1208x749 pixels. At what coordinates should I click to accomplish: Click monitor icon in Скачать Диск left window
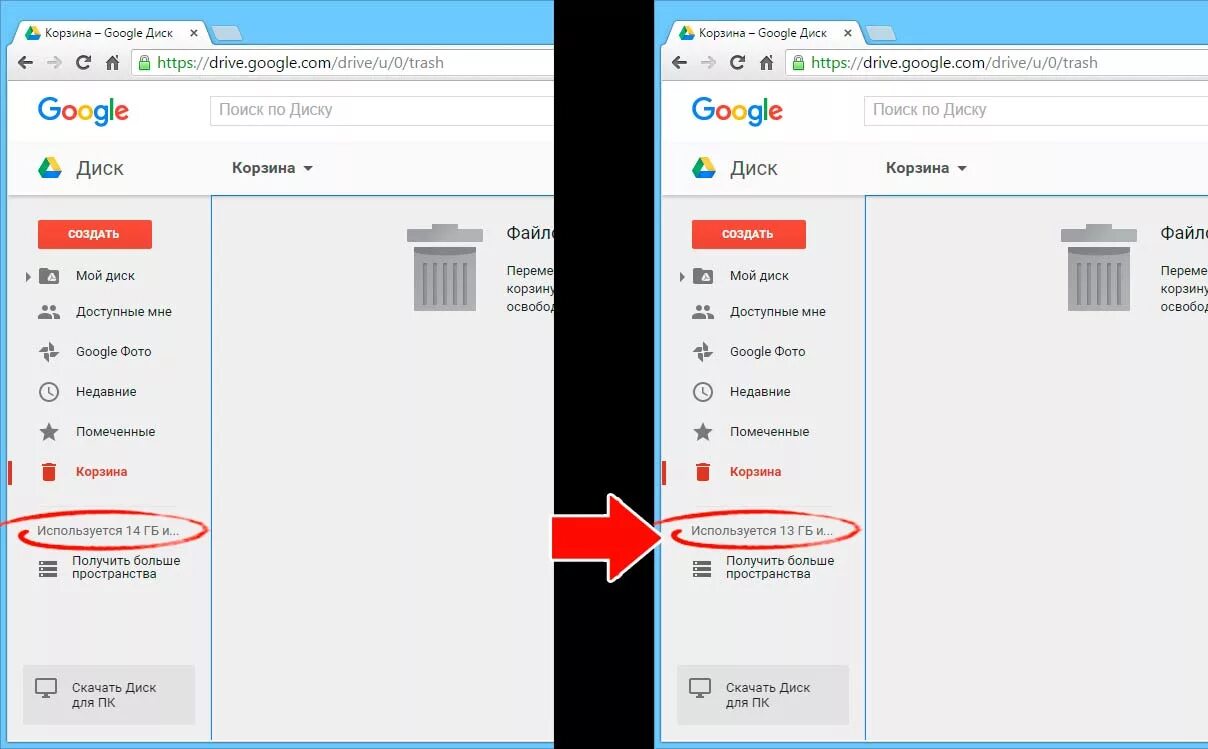point(47,689)
